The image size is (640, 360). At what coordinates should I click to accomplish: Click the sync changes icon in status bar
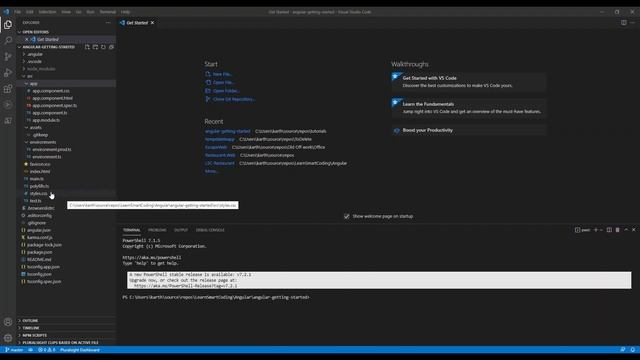click(x=31, y=350)
